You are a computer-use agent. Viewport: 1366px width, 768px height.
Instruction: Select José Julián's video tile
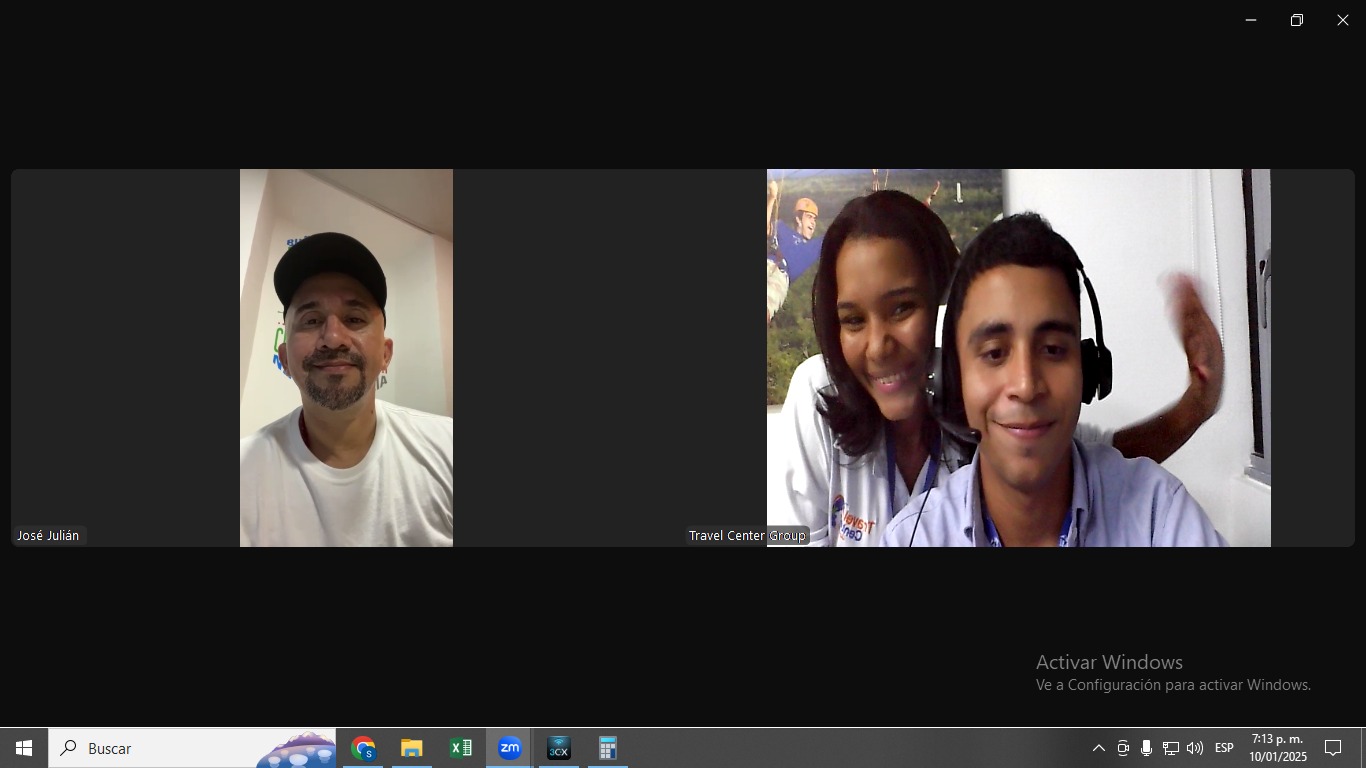click(346, 358)
